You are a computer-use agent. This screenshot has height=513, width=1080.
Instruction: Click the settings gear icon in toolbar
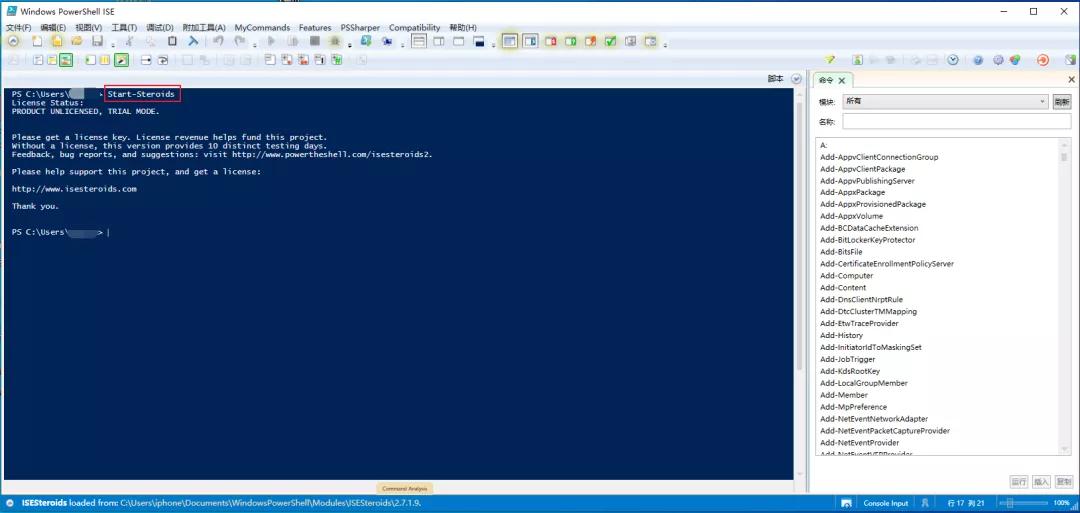pos(997,60)
